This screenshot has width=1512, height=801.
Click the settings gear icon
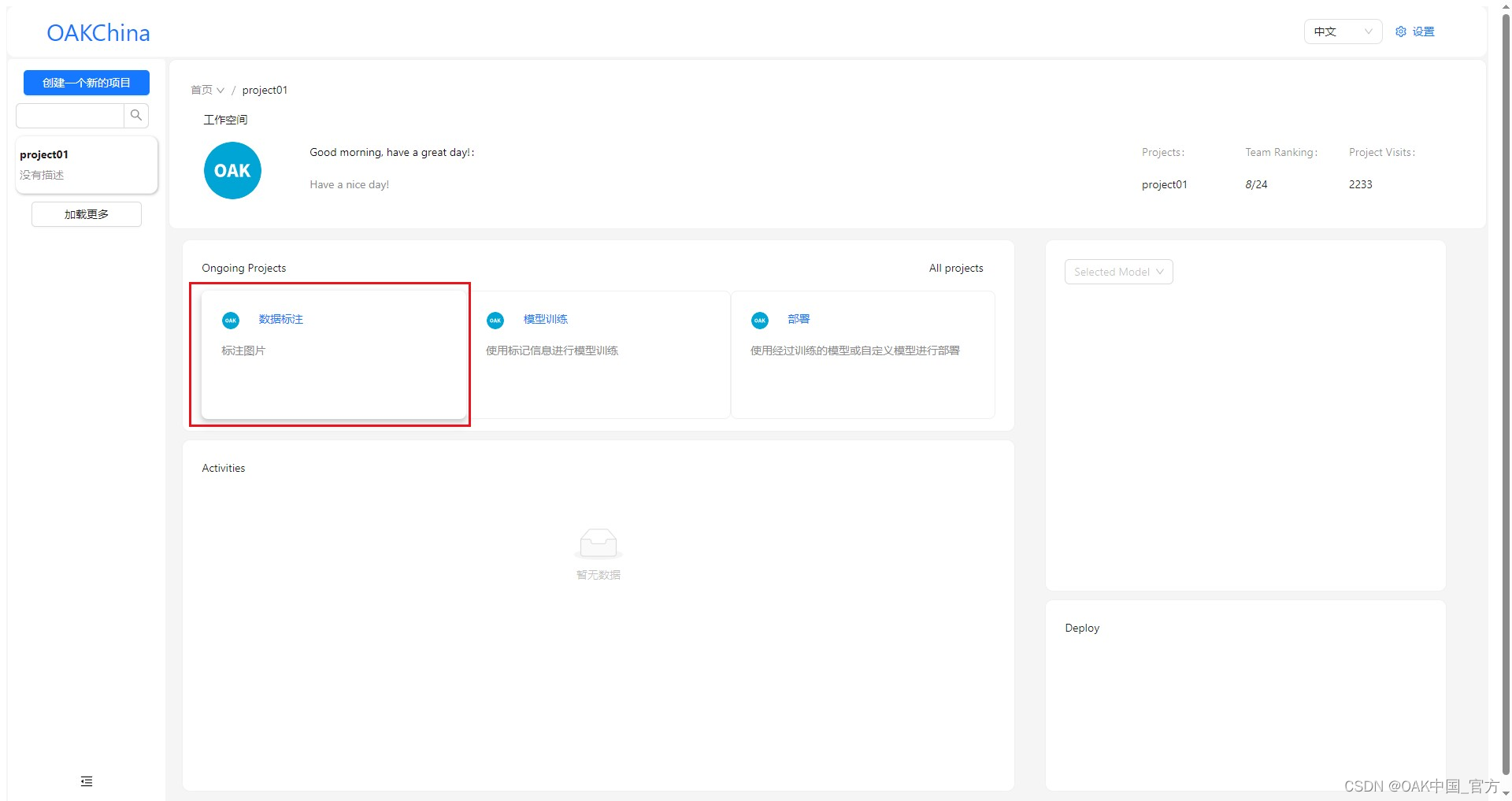click(1401, 32)
